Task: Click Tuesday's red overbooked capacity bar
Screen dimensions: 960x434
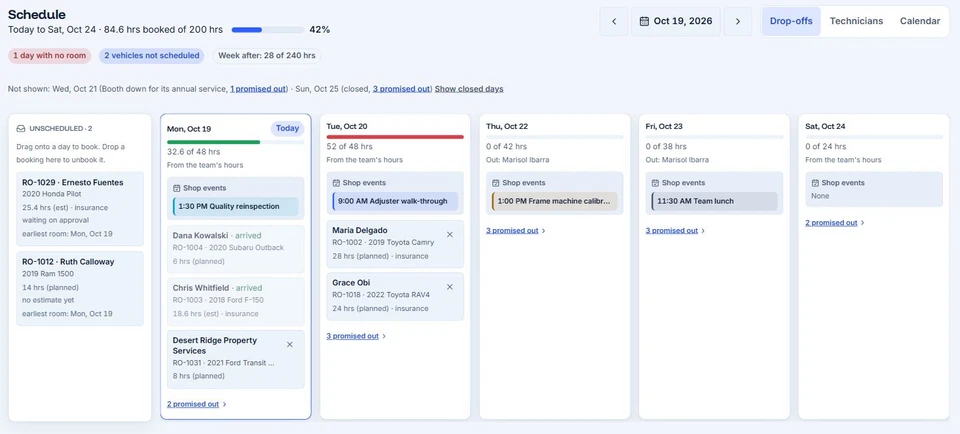Action: point(395,137)
